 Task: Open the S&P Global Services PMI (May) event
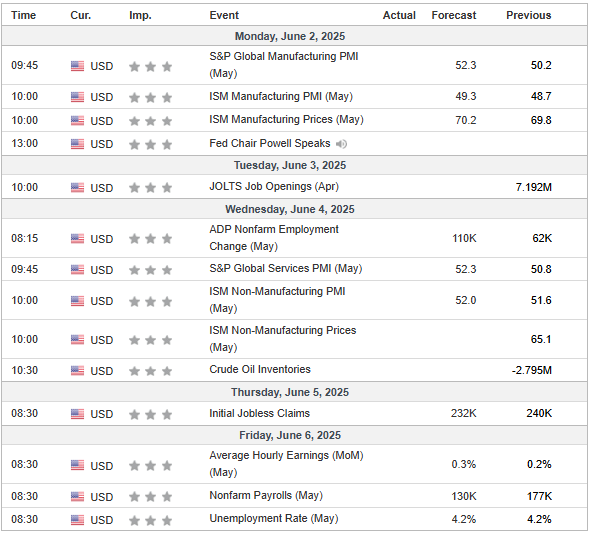tap(286, 268)
